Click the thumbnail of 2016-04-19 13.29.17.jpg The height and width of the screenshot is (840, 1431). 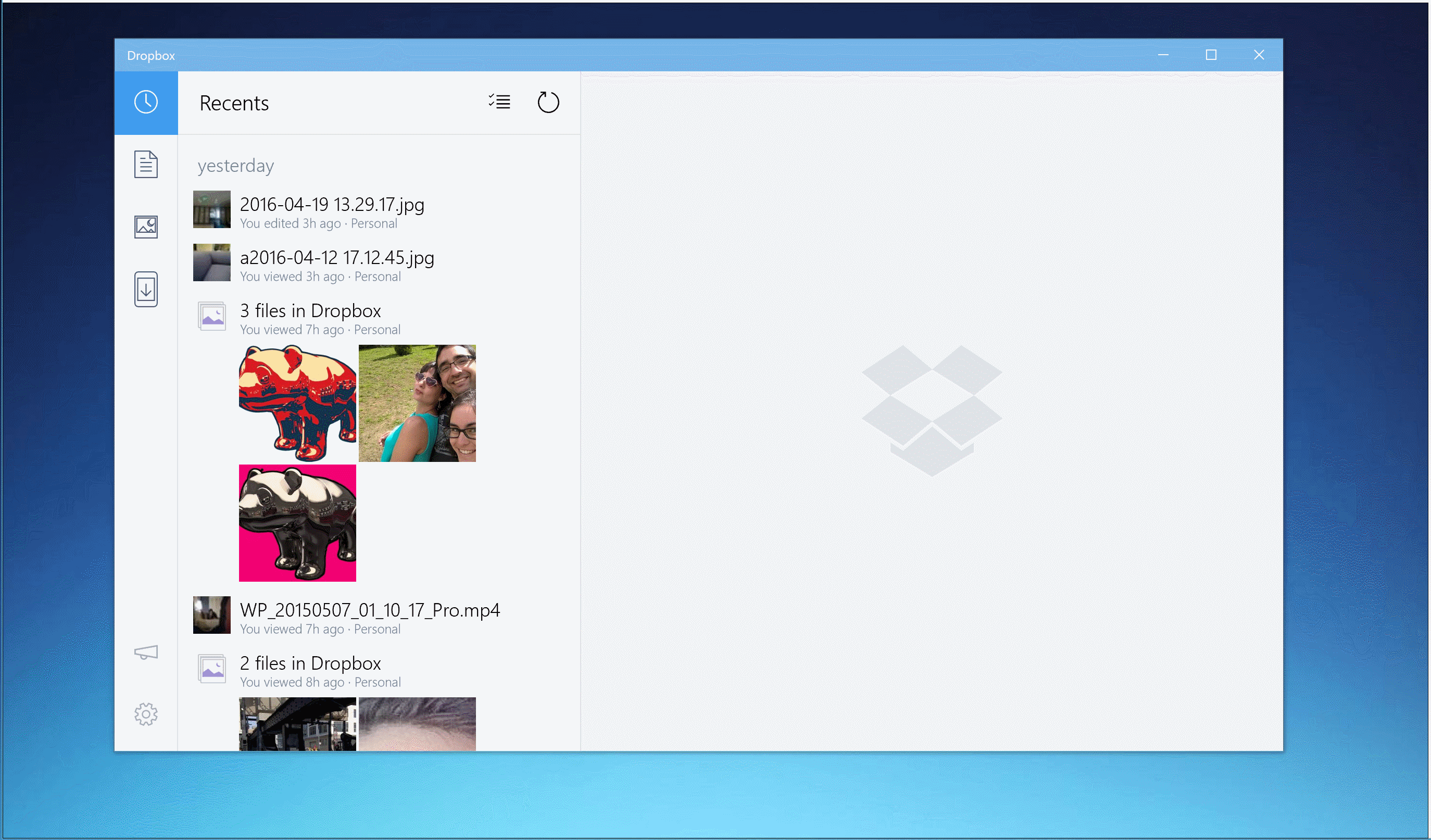[211, 209]
